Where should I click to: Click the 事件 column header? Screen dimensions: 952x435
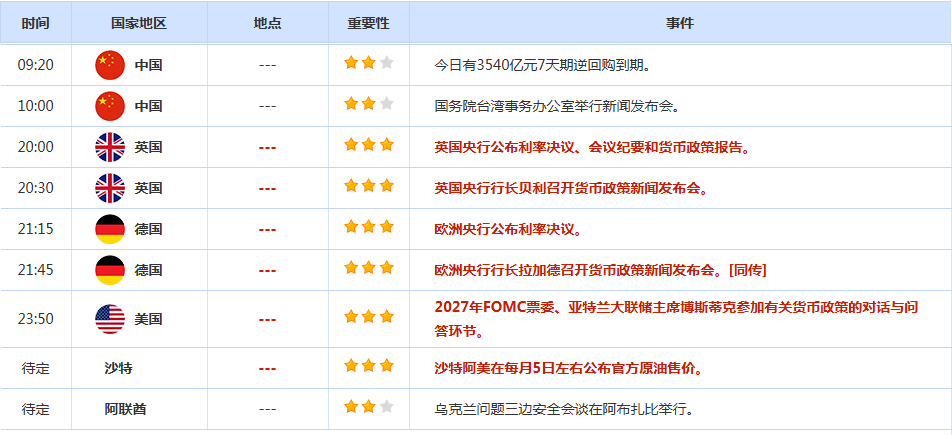pyautogui.click(x=679, y=23)
